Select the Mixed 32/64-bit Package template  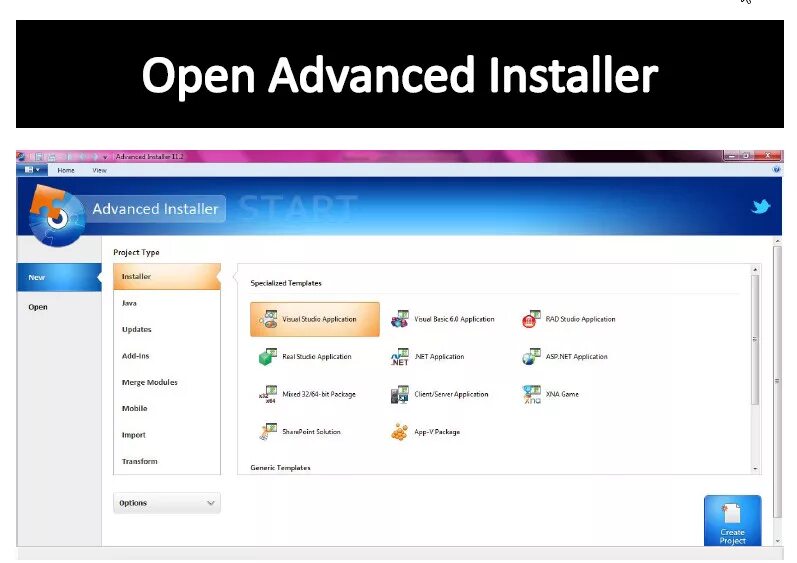pyautogui.click(x=307, y=394)
